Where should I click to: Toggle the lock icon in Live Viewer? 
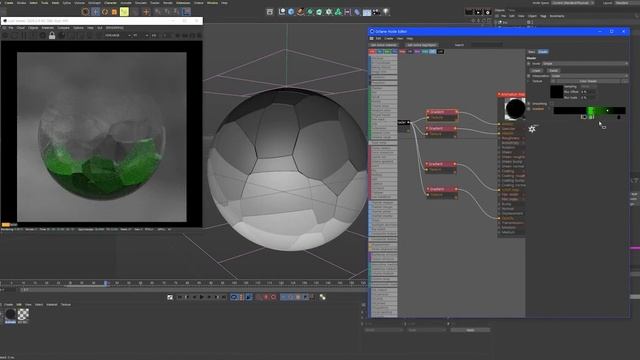click(52, 36)
